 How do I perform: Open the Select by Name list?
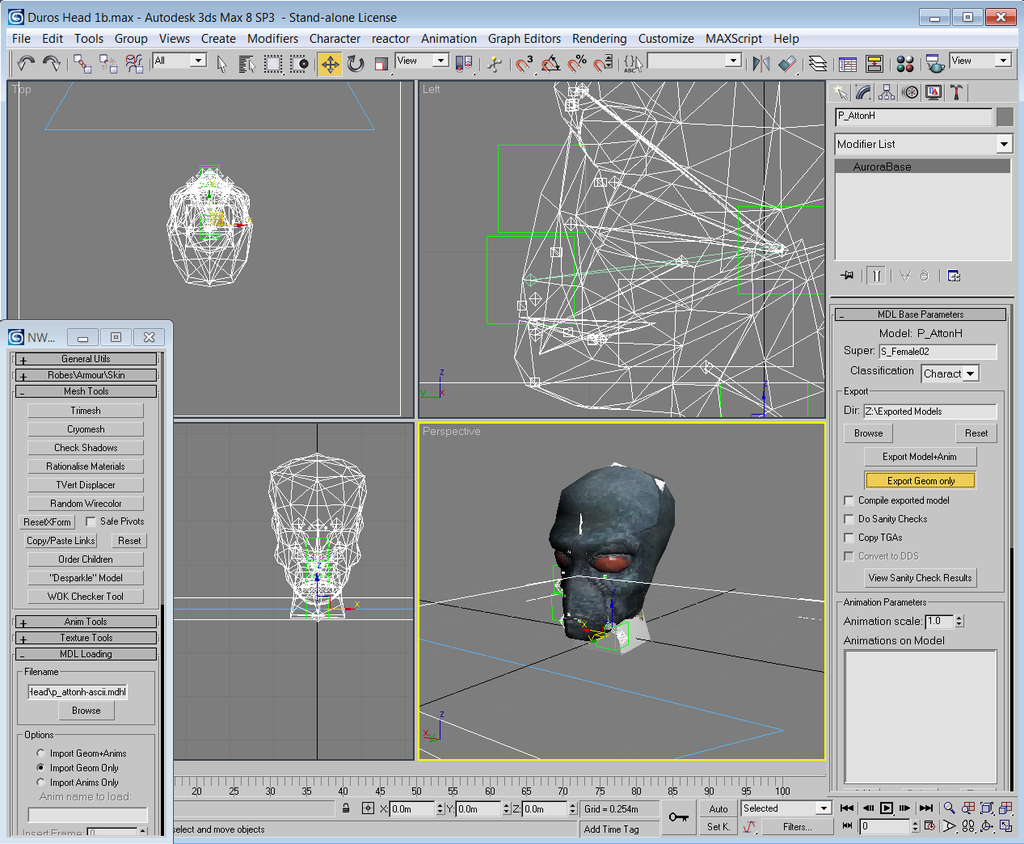[x=246, y=63]
